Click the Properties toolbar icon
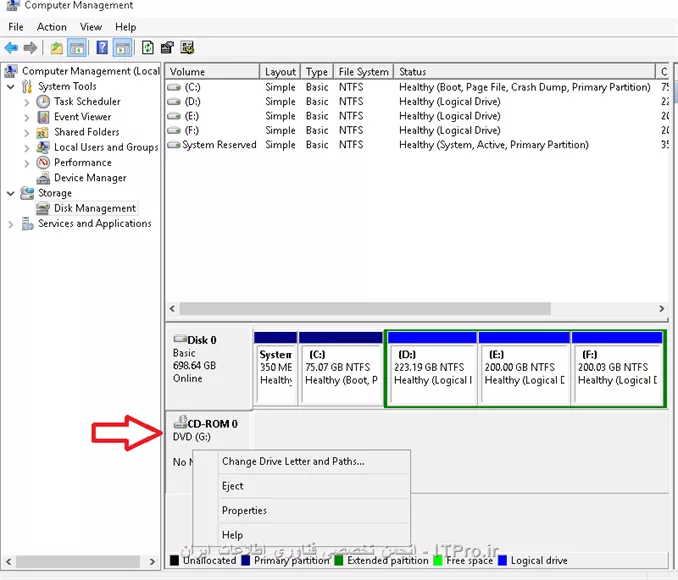This screenshot has height=580, width=678. 167,48
